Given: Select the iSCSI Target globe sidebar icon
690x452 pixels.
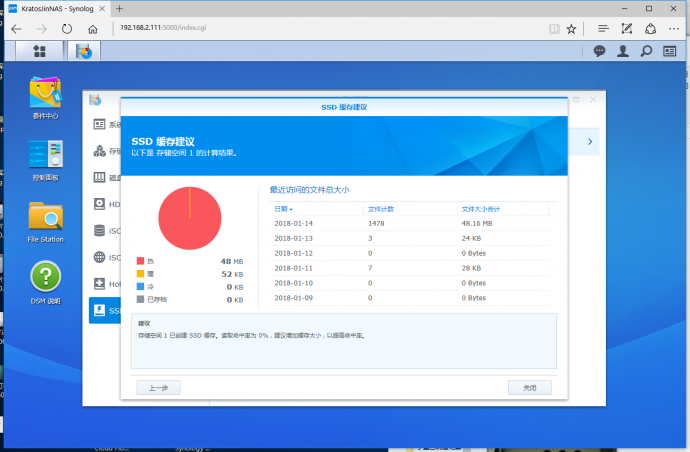Looking at the screenshot, I should [99, 257].
